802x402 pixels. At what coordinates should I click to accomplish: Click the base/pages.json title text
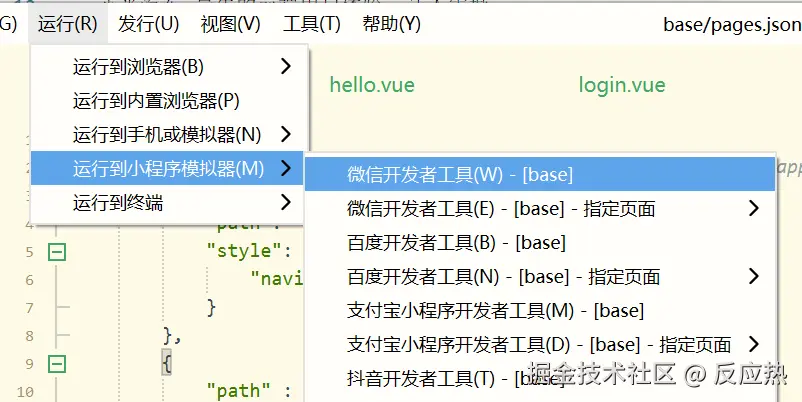tap(732, 25)
